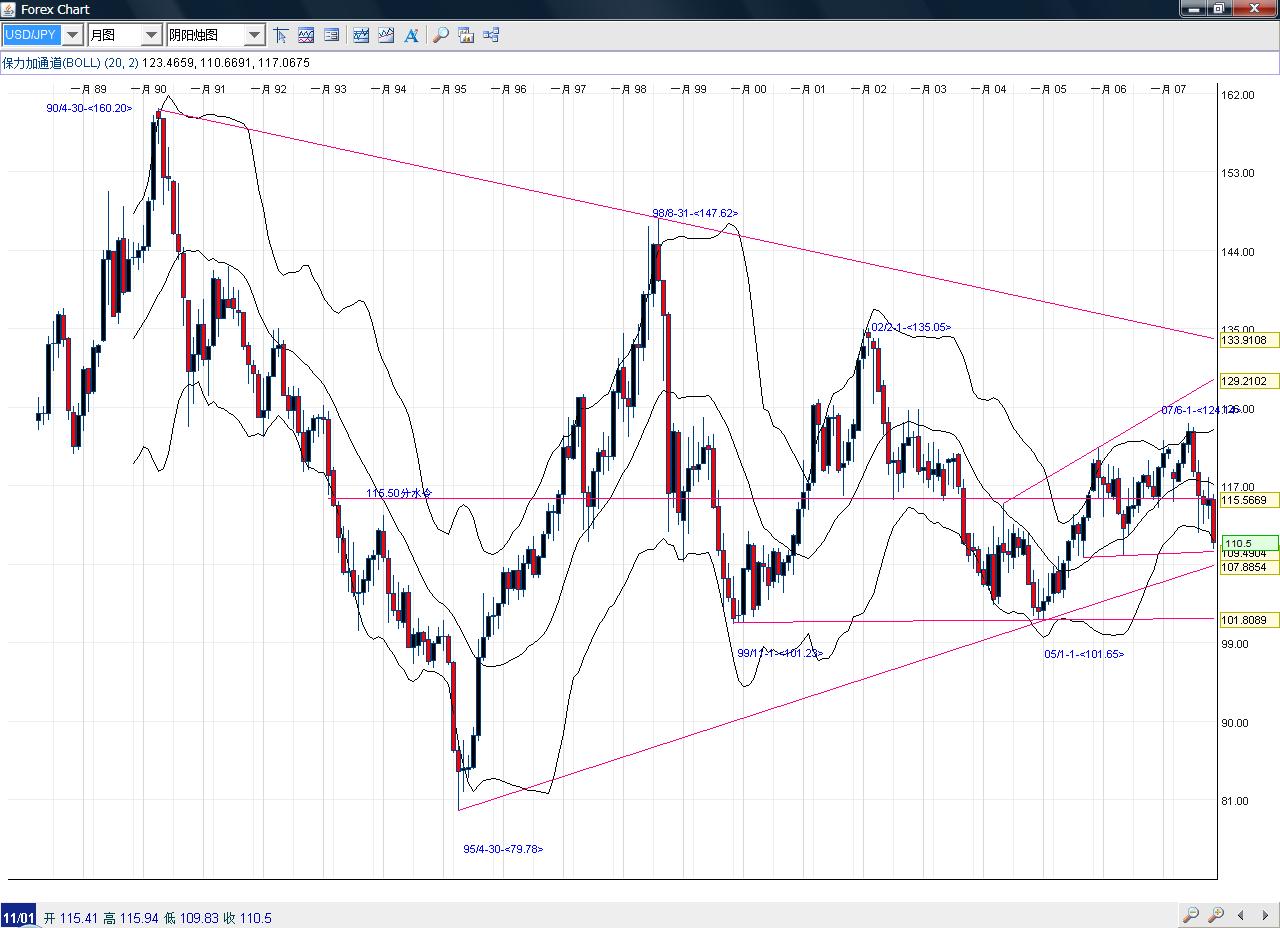
Task: Click the green 110.5 current price label
Action: (x=1247, y=543)
